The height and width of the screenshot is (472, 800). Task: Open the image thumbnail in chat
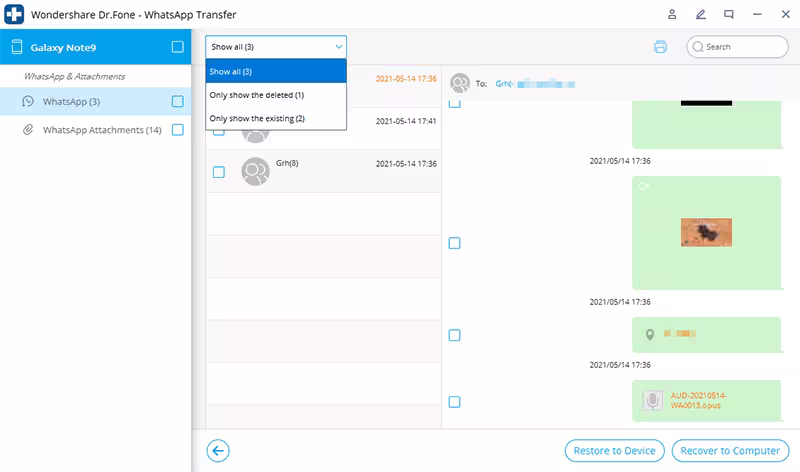click(x=706, y=232)
